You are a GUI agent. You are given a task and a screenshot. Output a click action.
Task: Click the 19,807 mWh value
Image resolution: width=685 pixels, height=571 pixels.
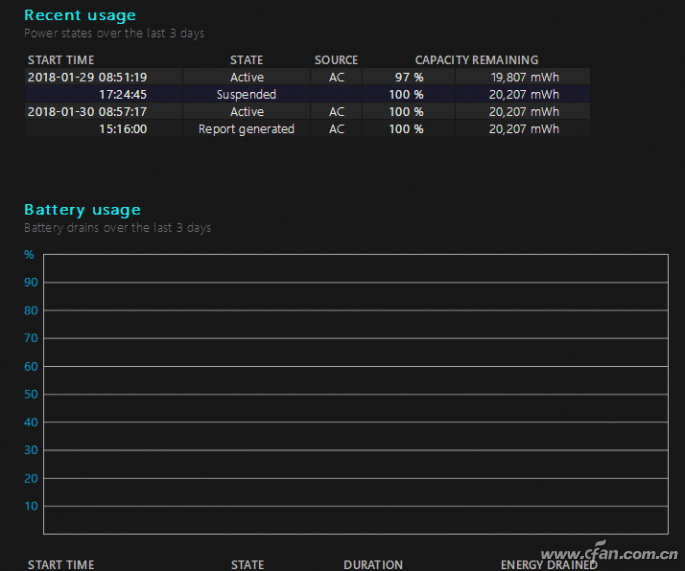pyautogui.click(x=524, y=77)
